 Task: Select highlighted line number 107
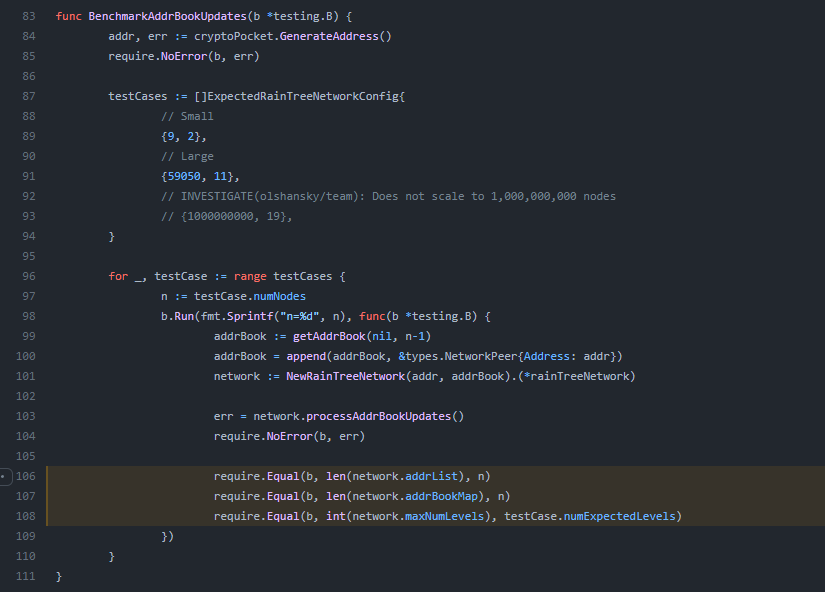pos(26,496)
